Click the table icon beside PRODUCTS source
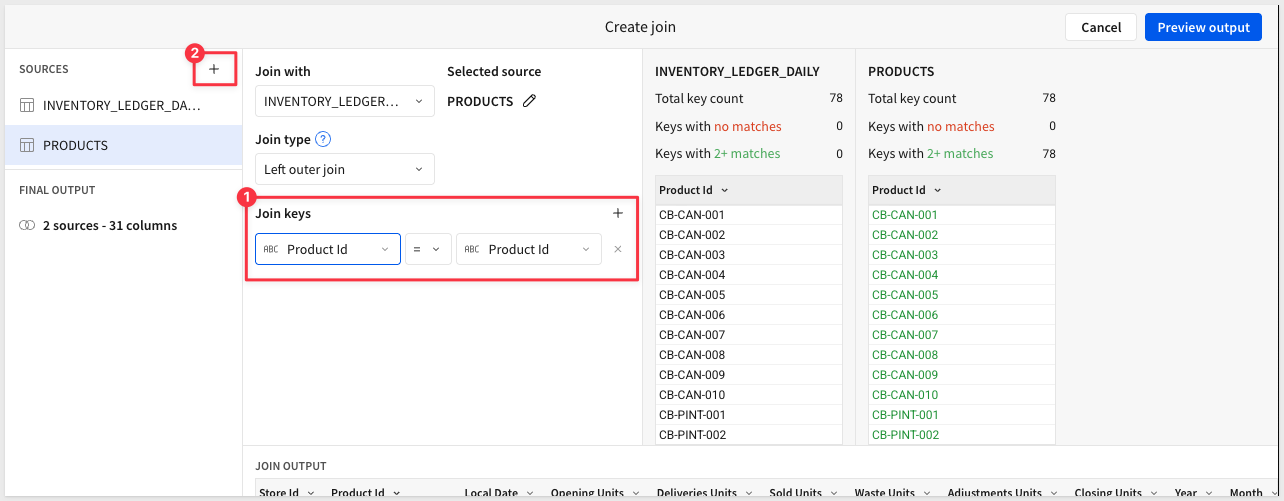The image size is (1284, 501). coord(27,145)
